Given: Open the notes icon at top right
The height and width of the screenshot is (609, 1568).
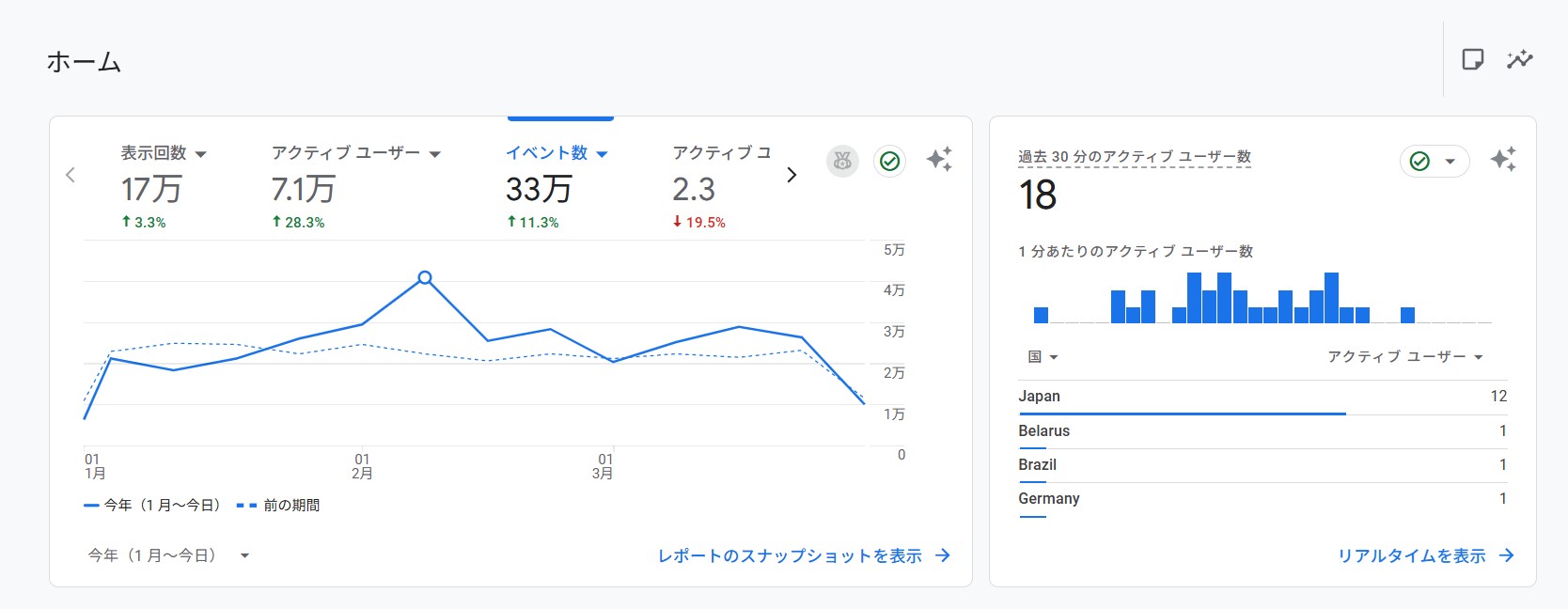Looking at the screenshot, I should [x=1473, y=60].
